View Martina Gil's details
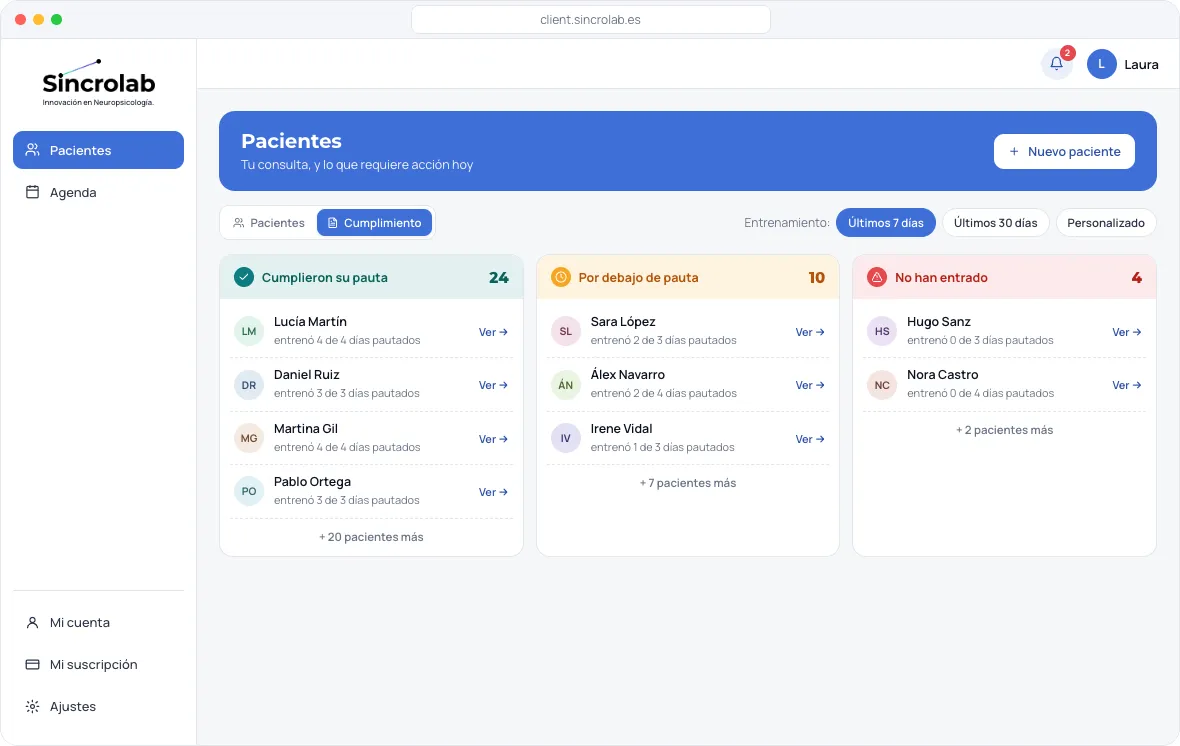 (x=494, y=439)
